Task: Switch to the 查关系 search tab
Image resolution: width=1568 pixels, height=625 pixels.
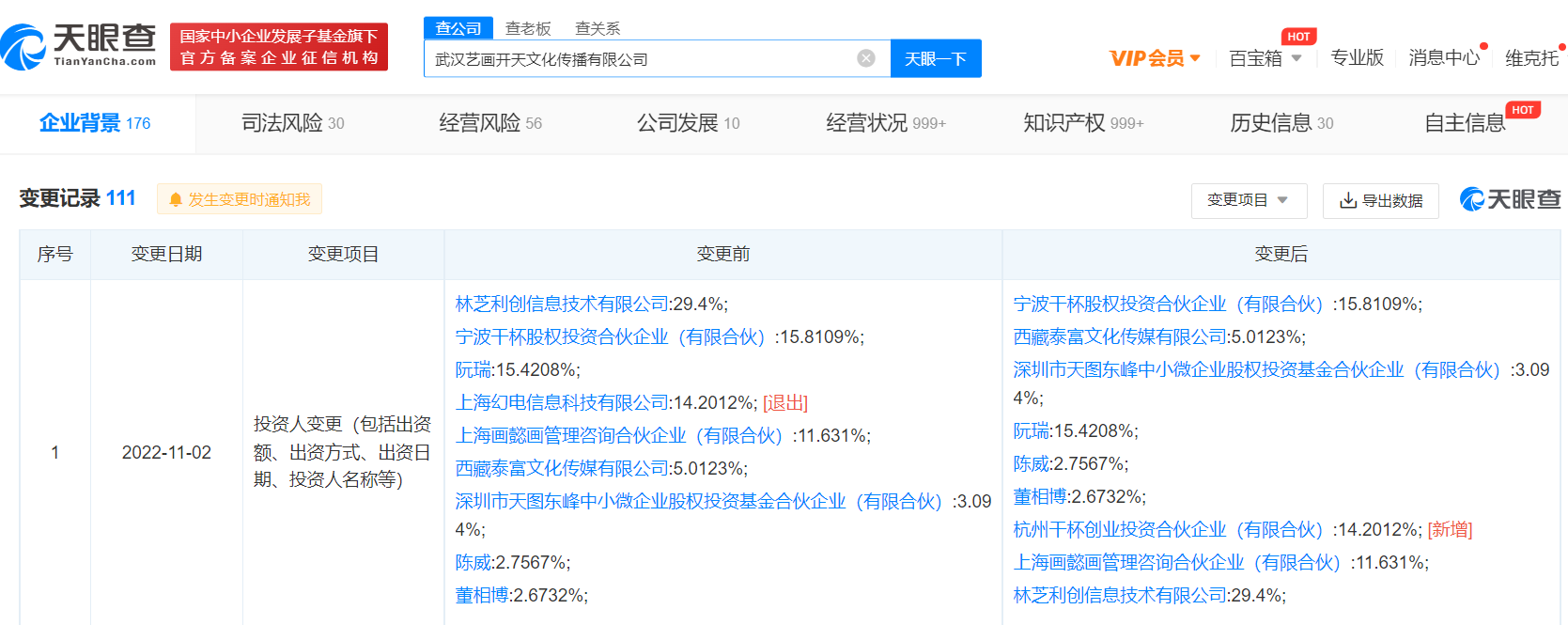Action: point(598,28)
